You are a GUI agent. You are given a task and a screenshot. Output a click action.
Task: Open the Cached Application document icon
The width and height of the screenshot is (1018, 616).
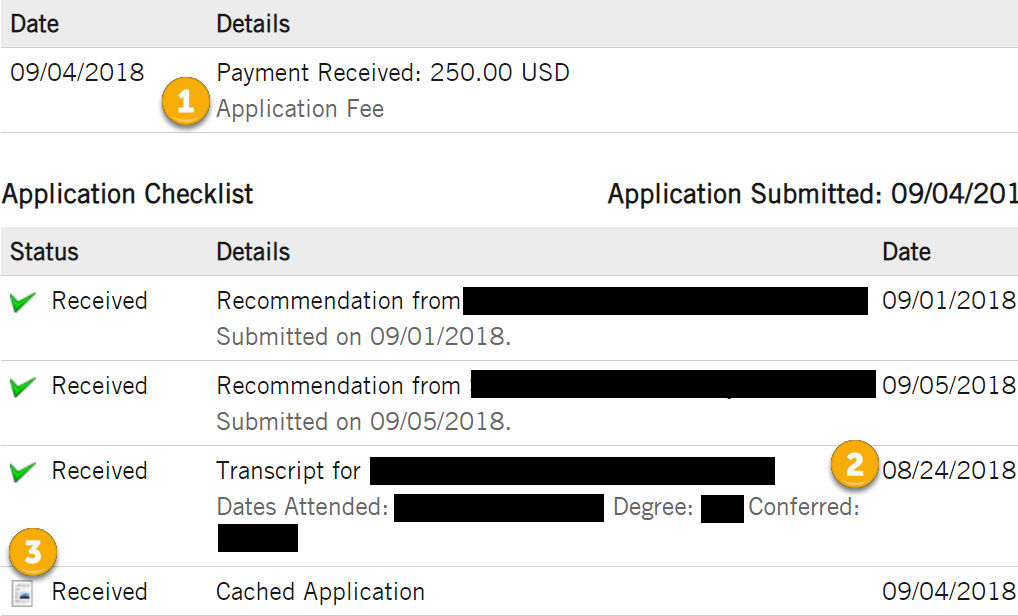click(x=23, y=593)
